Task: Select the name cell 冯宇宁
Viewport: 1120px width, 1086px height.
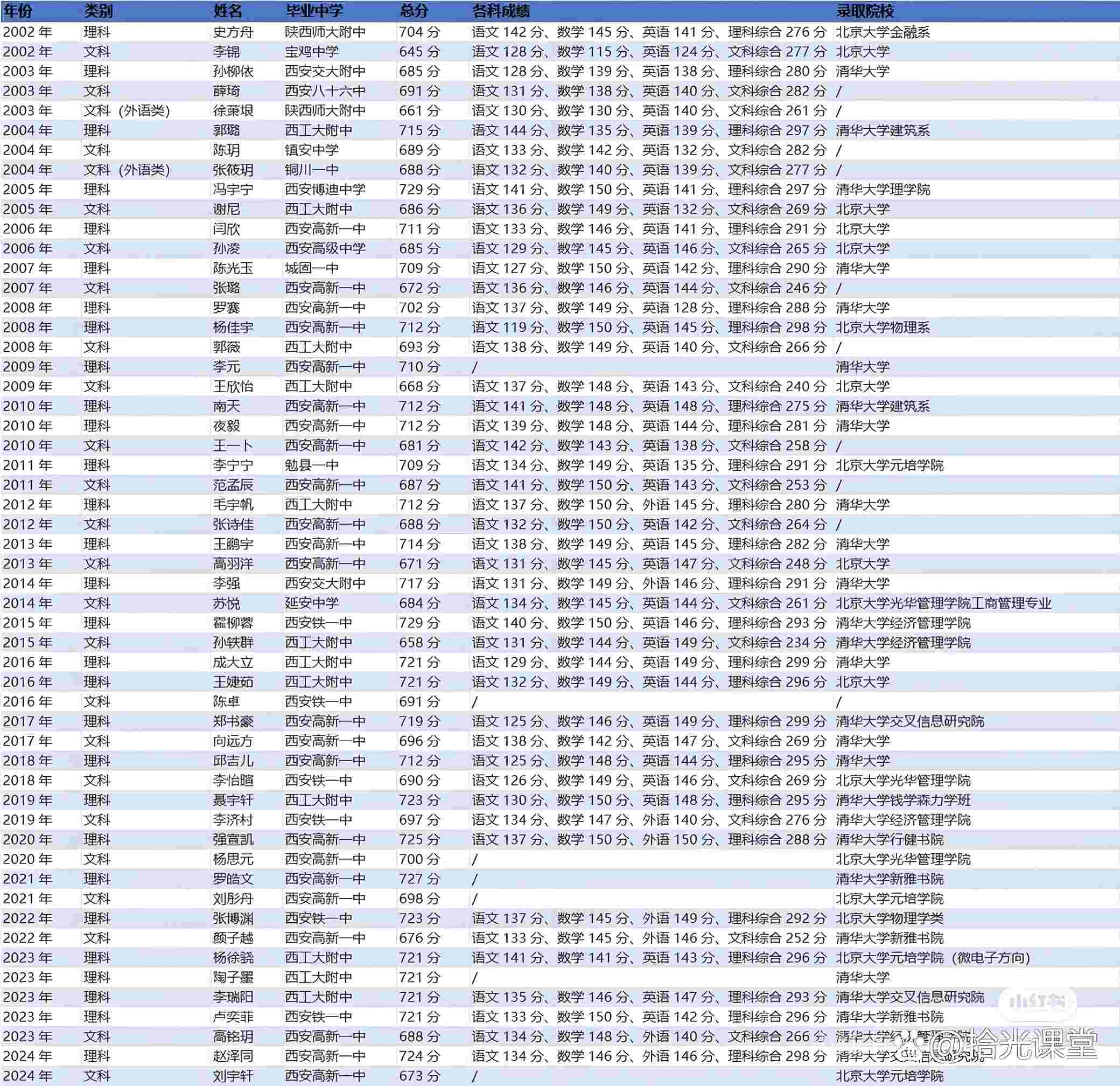Action: [x=233, y=190]
